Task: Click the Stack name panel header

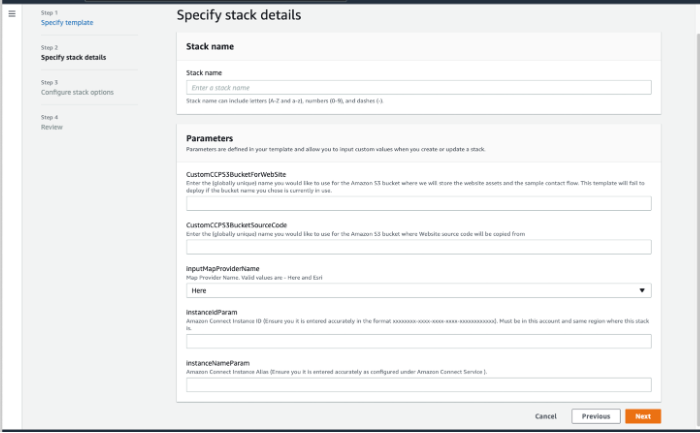Action: (210, 46)
